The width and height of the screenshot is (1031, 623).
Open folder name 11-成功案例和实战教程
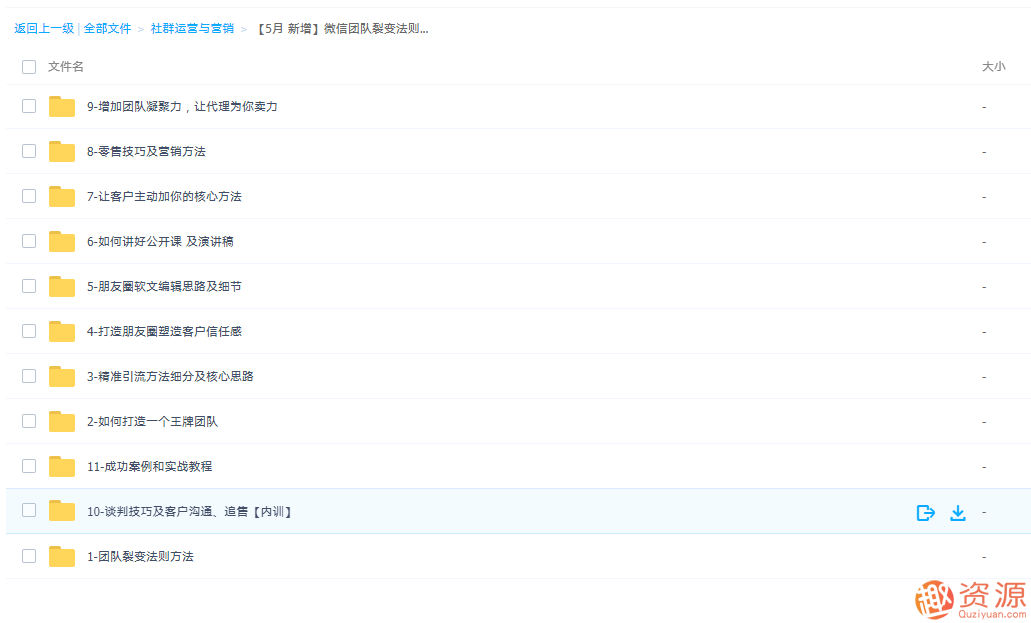point(149,466)
